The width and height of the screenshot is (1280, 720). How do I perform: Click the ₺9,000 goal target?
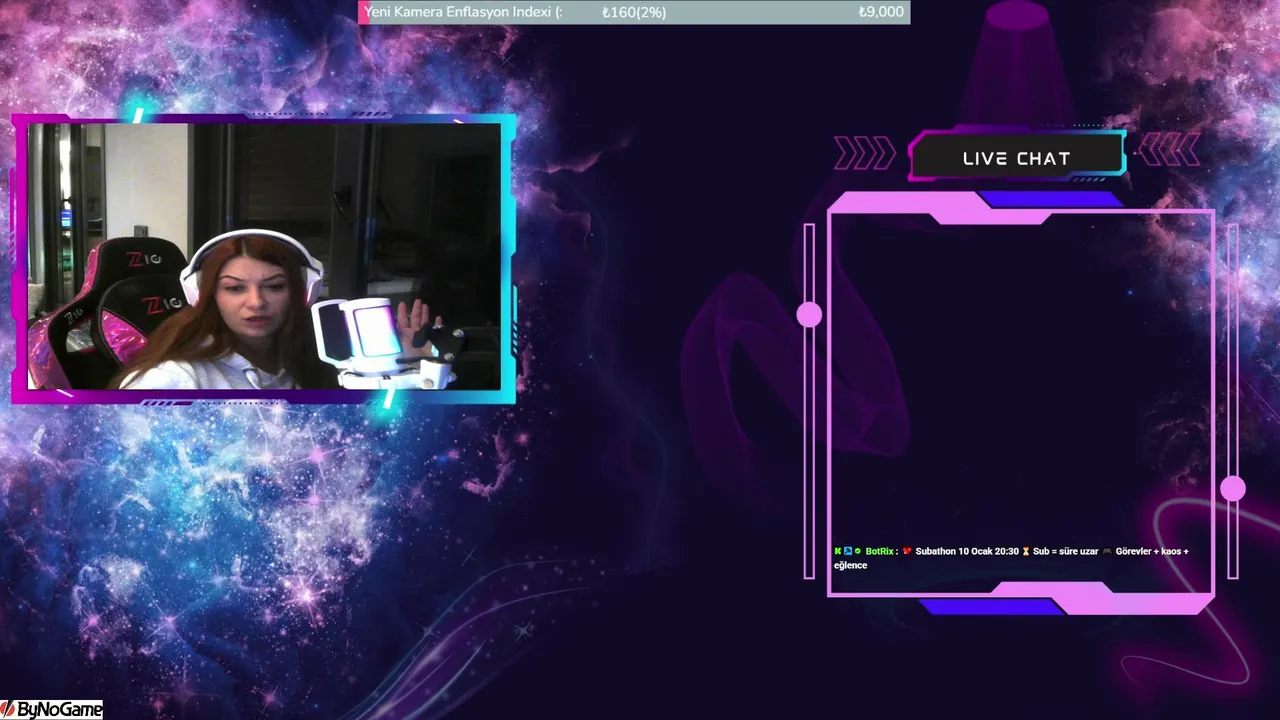click(881, 12)
